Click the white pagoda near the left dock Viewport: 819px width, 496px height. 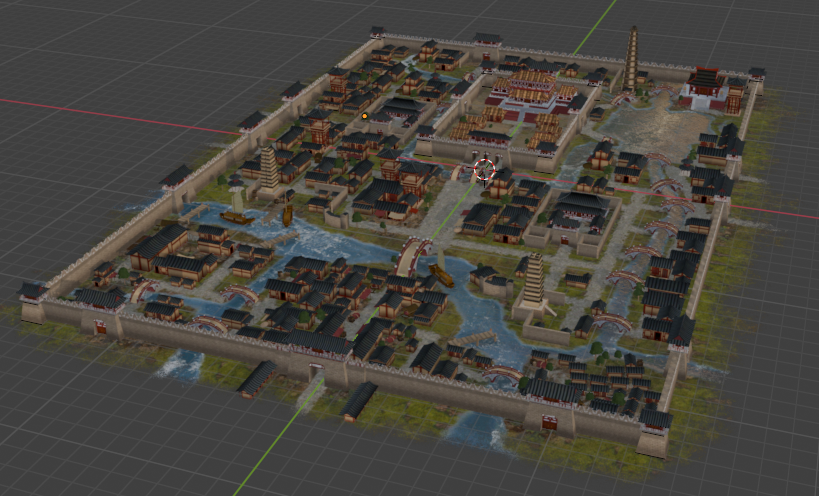(x=268, y=169)
